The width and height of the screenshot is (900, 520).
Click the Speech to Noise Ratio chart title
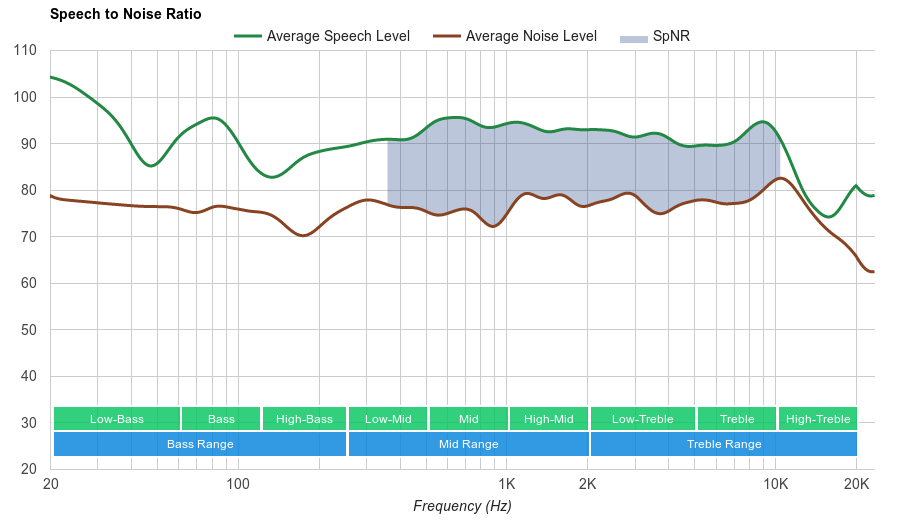tap(125, 14)
